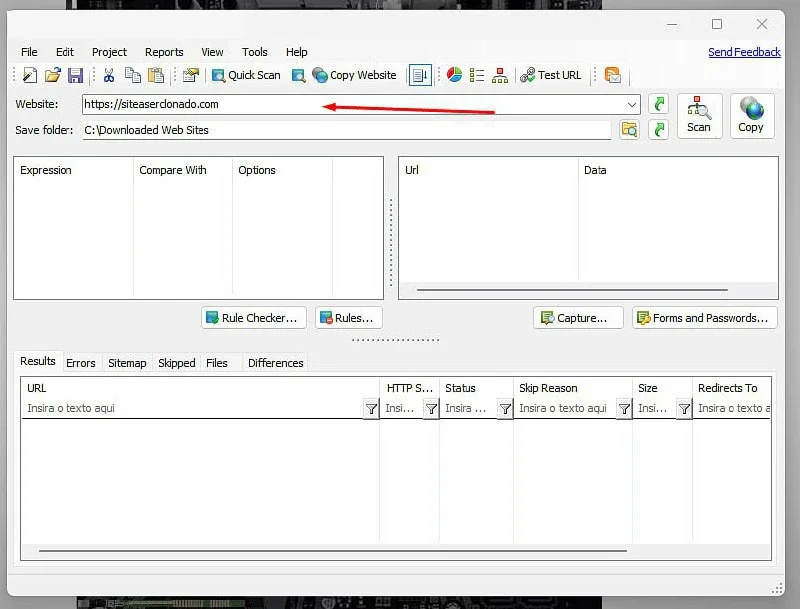Screen dimensions: 800x609
Task: Click the large Scan button
Action: pos(699,116)
